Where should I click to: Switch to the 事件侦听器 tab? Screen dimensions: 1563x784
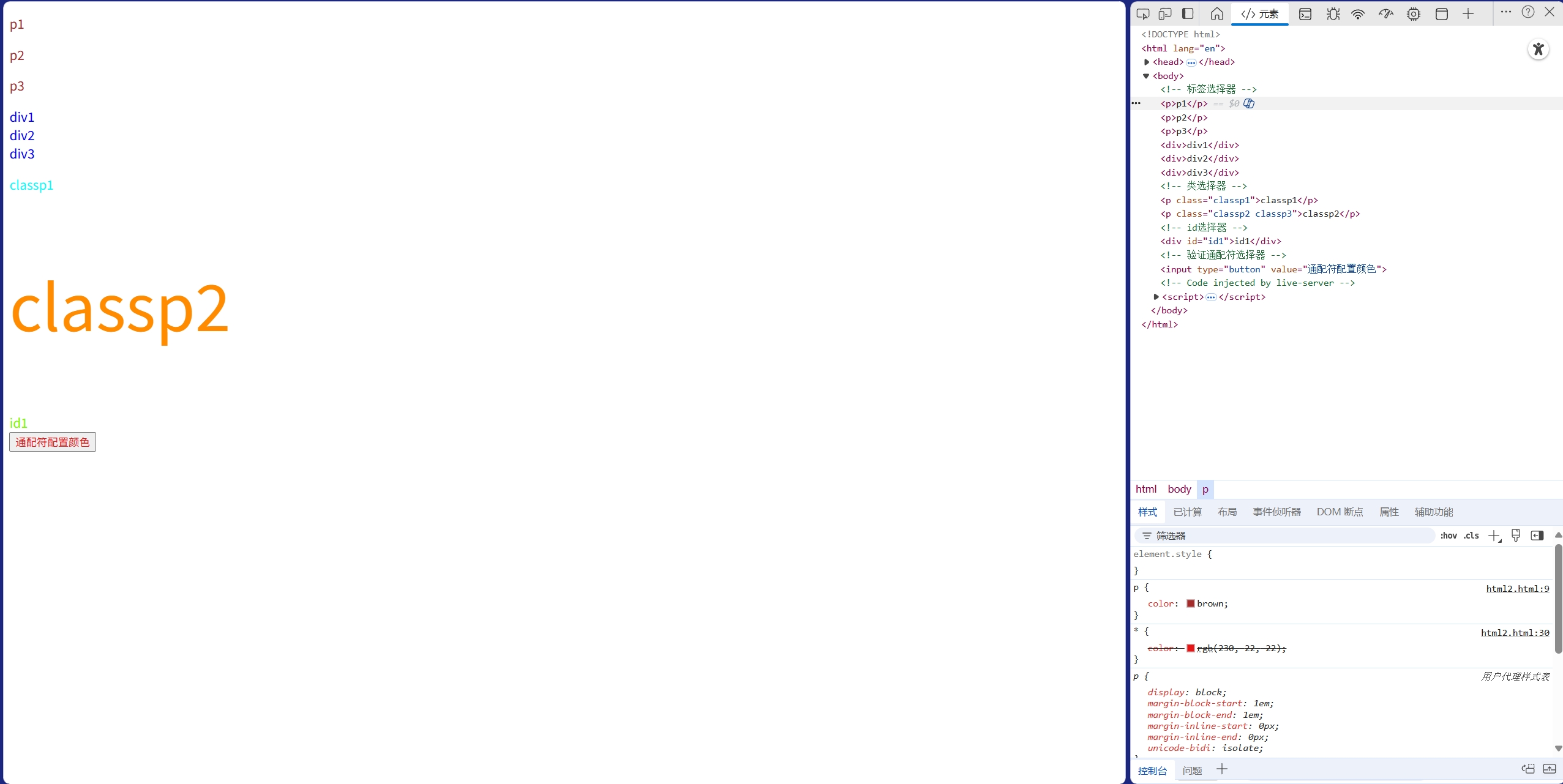pyautogui.click(x=1276, y=512)
